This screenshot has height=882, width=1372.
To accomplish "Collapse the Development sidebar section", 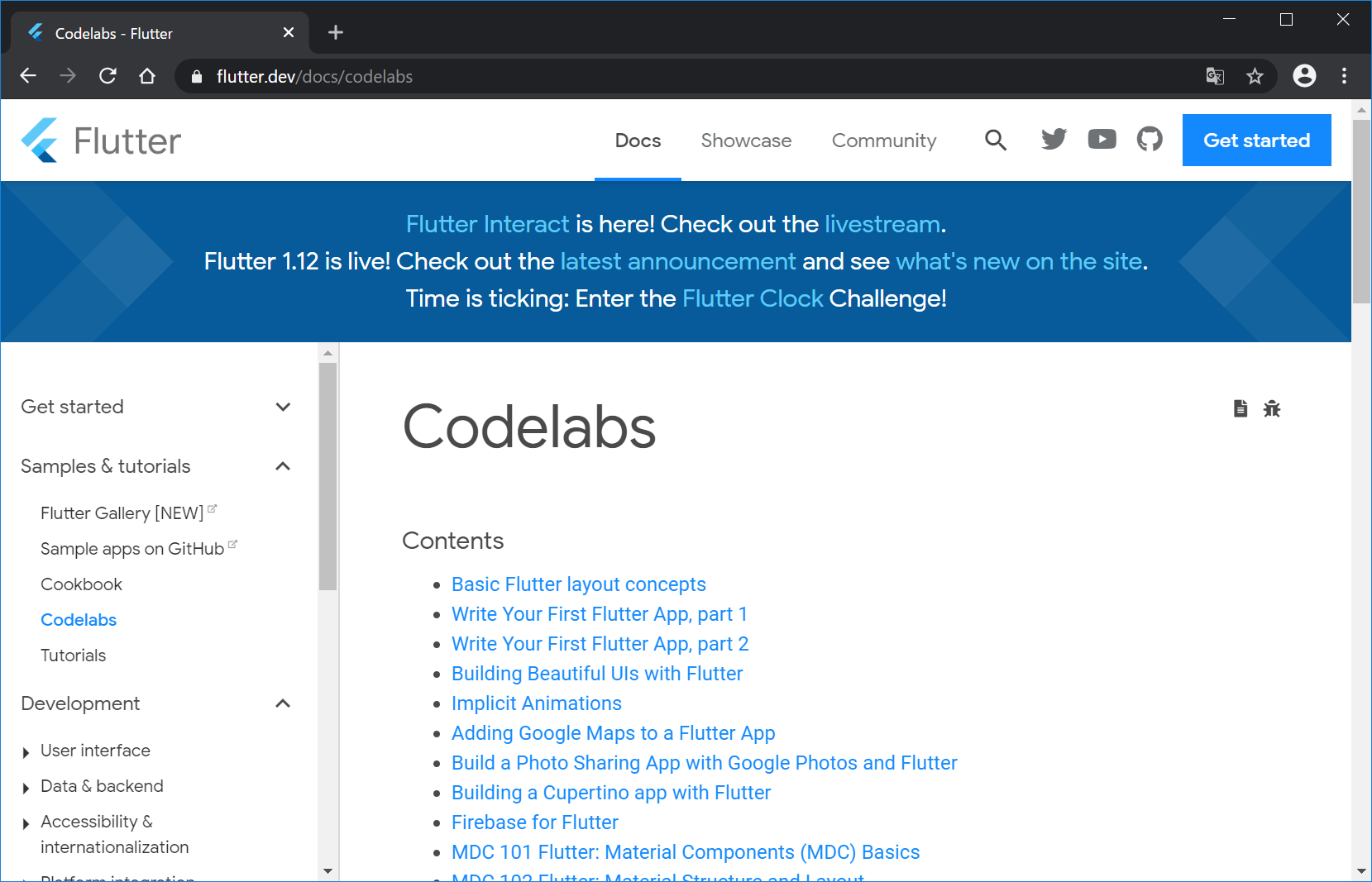I will (x=283, y=703).
